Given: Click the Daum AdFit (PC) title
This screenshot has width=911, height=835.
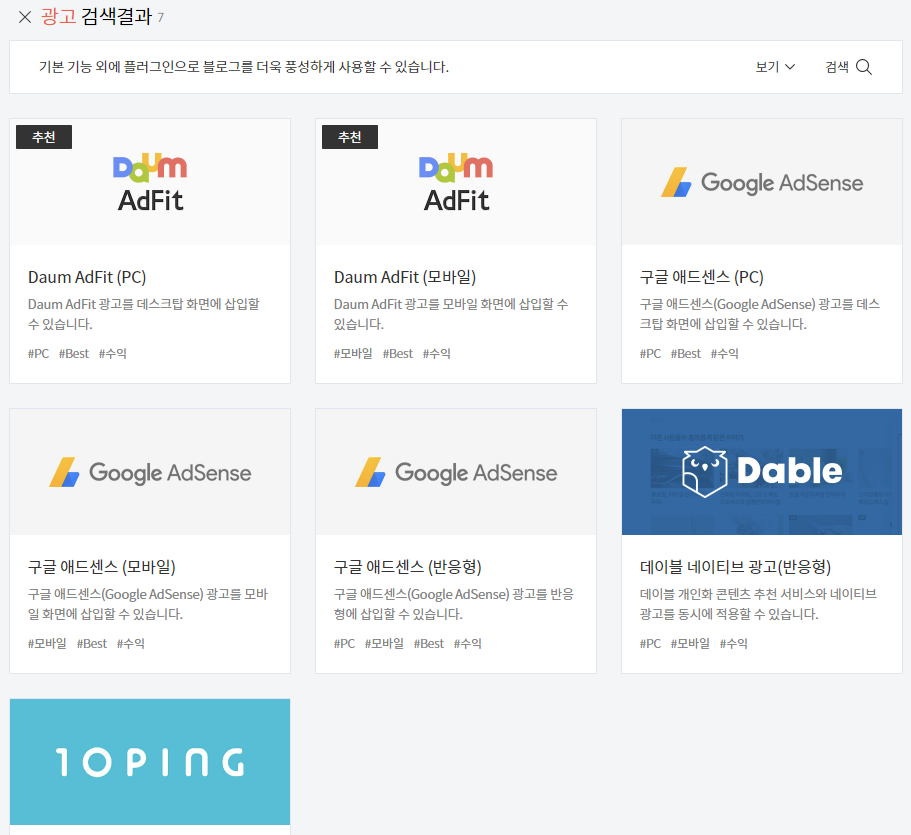Looking at the screenshot, I should 87,277.
